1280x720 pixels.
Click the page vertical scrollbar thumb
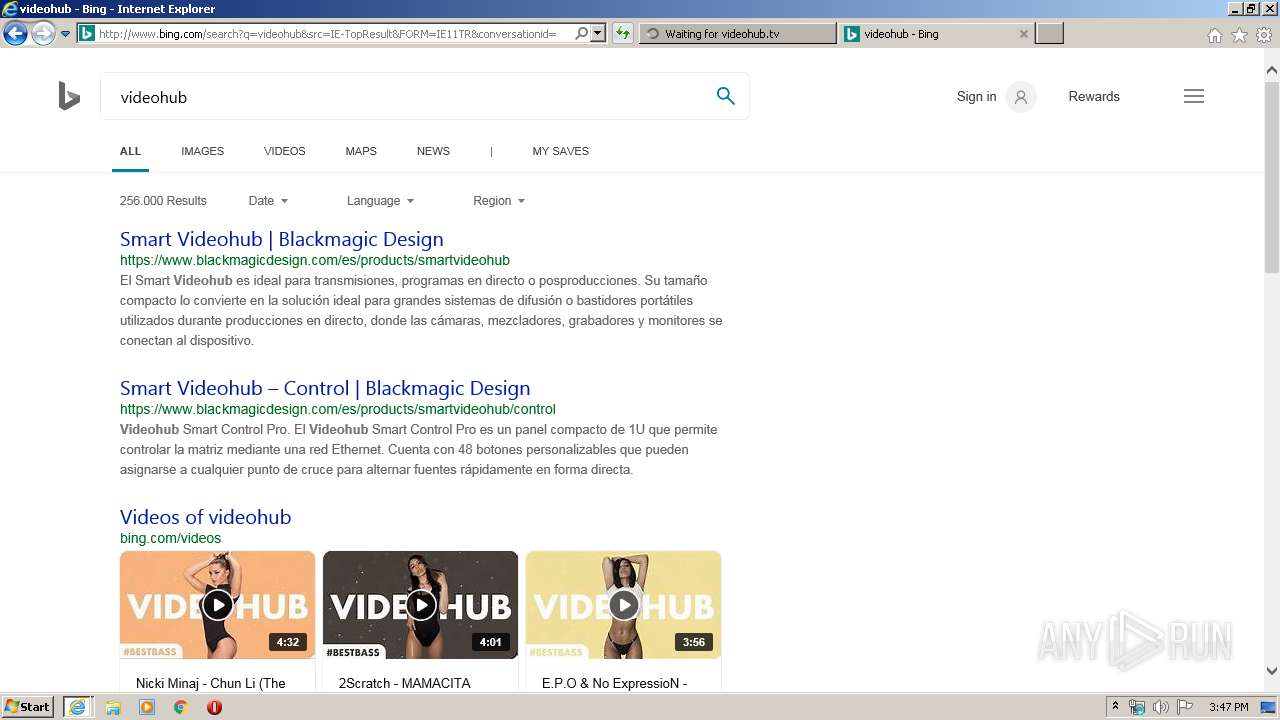pyautogui.click(x=1272, y=177)
